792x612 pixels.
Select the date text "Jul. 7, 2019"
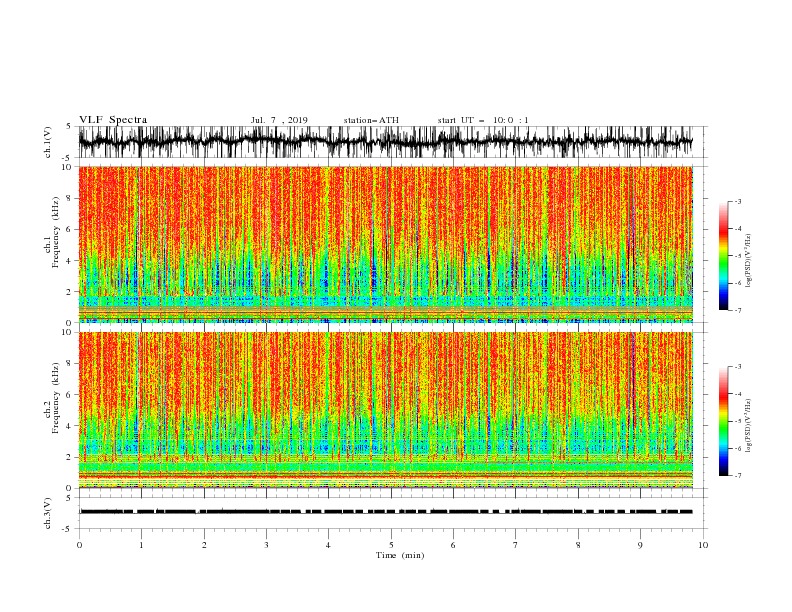point(279,120)
